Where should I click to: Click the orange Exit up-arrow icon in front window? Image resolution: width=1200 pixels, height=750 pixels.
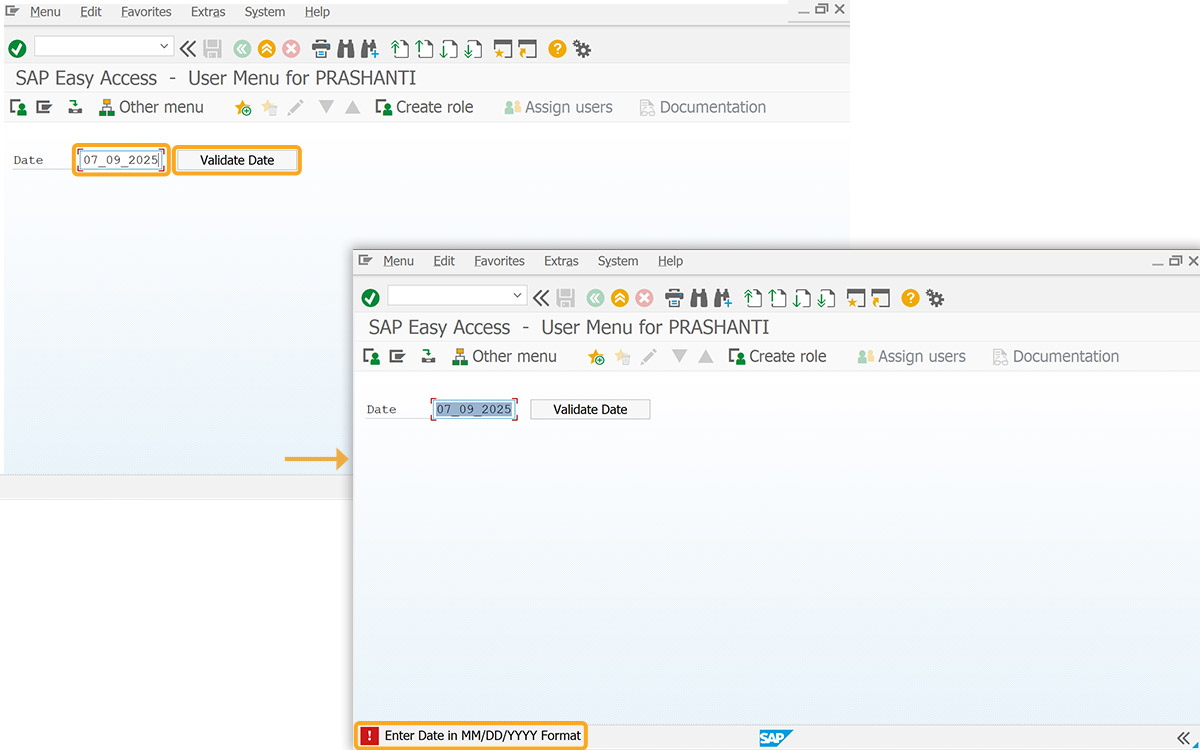[x=620, y=297]
